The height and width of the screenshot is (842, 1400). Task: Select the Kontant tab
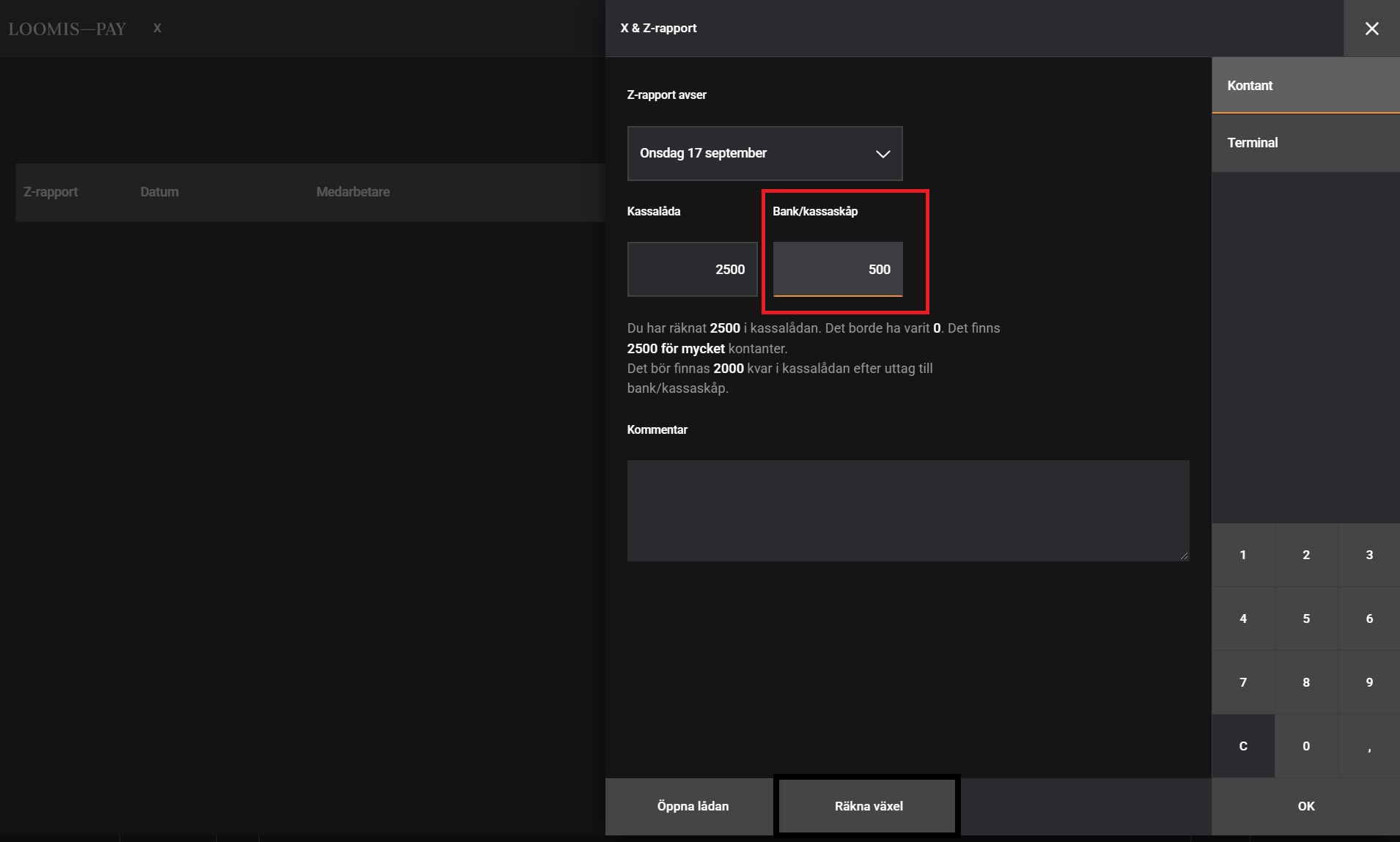(1305, 86)
